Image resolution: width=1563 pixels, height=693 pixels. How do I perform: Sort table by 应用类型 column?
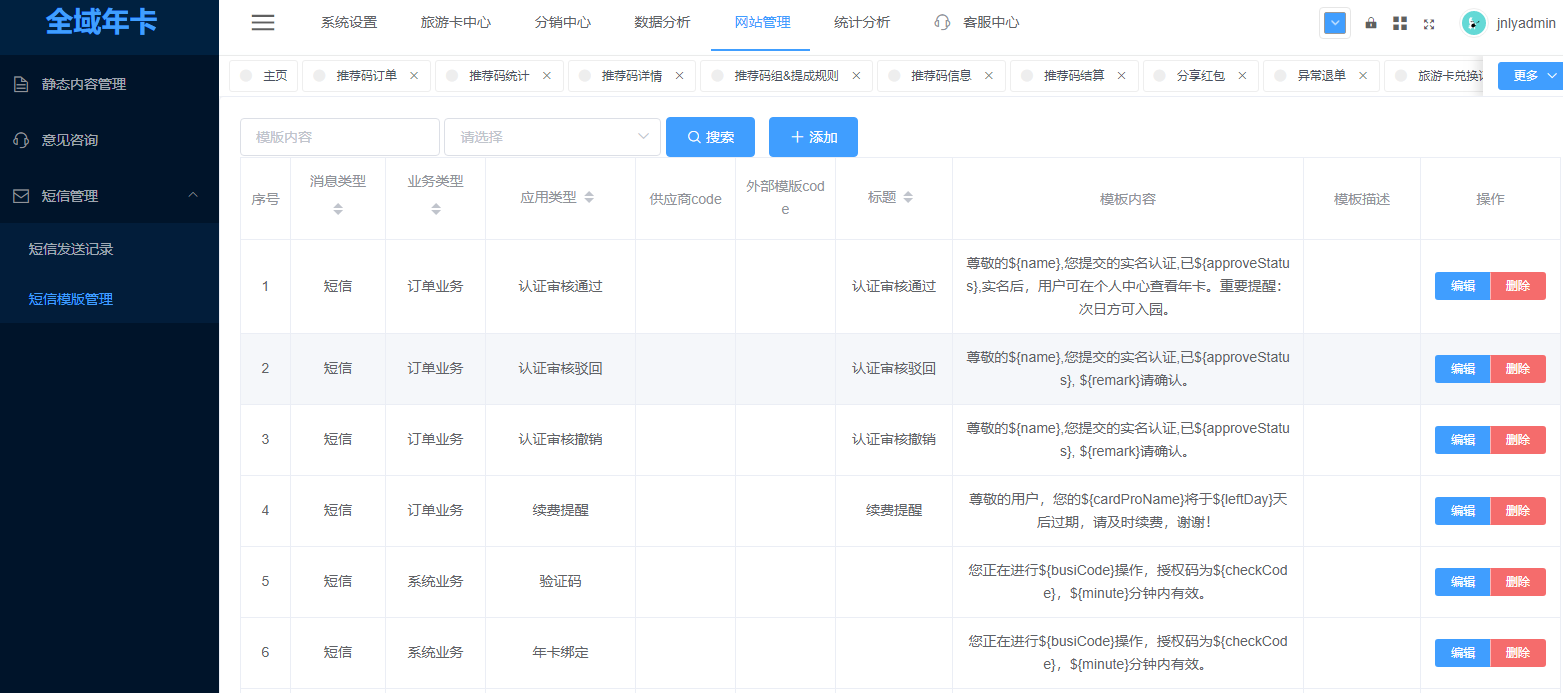pyautogui.click(x=589, y=198)
